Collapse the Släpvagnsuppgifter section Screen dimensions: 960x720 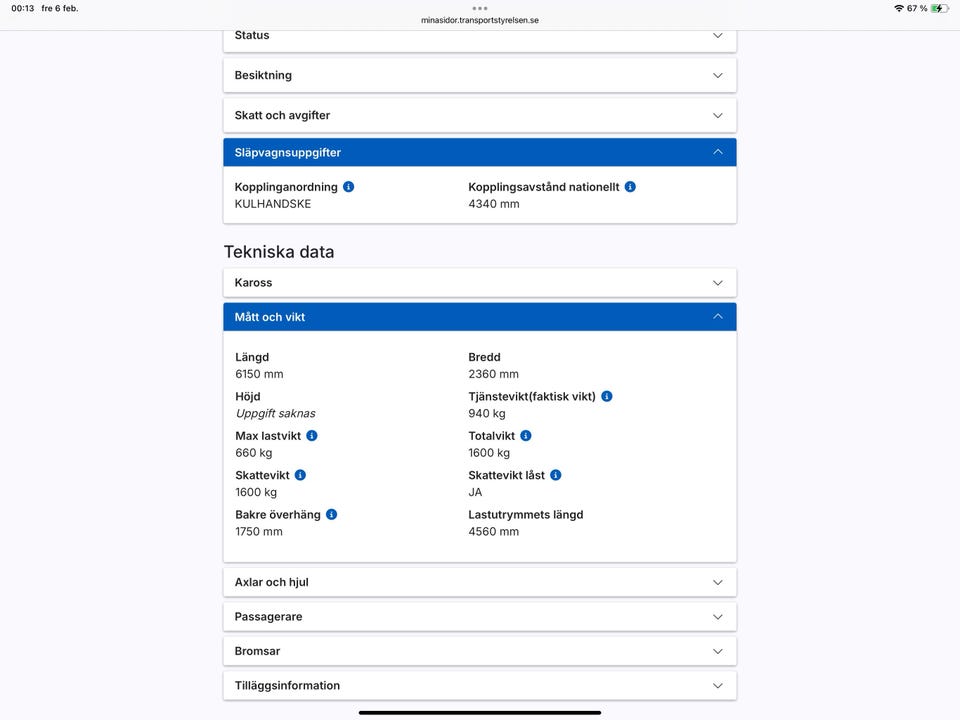coord(480,152)
